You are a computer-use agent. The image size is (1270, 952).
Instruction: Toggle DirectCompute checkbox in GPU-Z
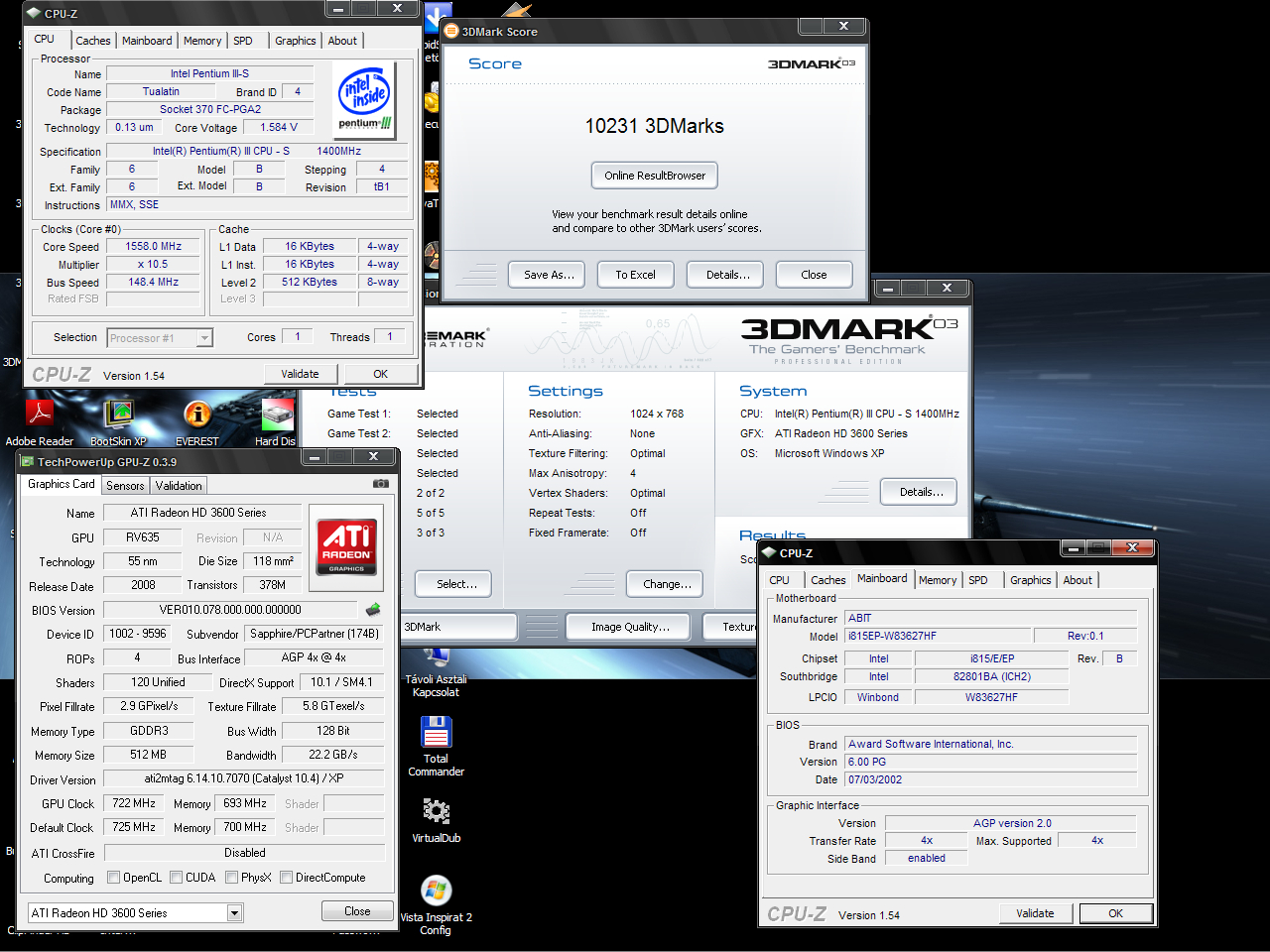(286, 878)
